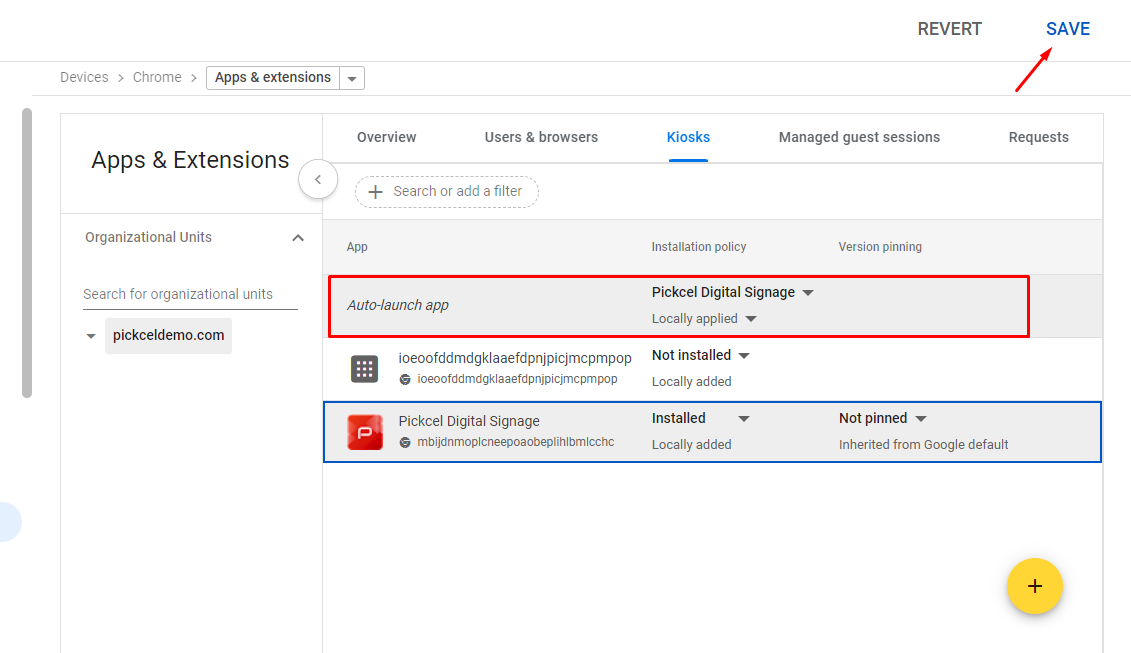1131x653 pixels.
Task: Click the Auto-launch app label
Action: pyautogui.click(x=397, y=305)
